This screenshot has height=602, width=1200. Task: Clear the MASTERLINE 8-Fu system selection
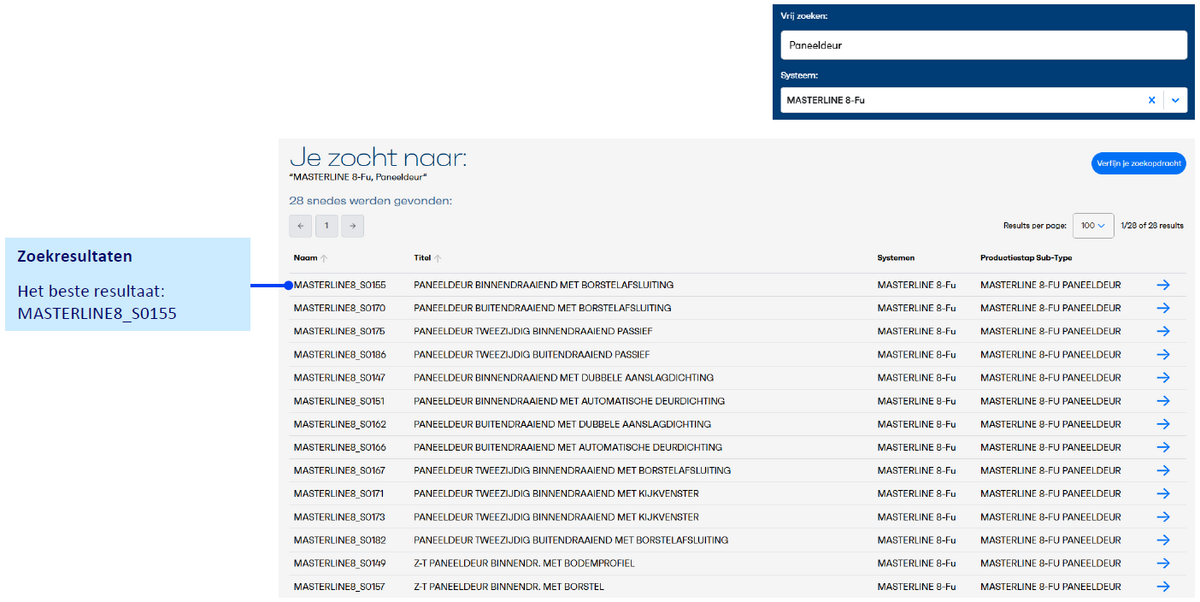[1151, 100]
